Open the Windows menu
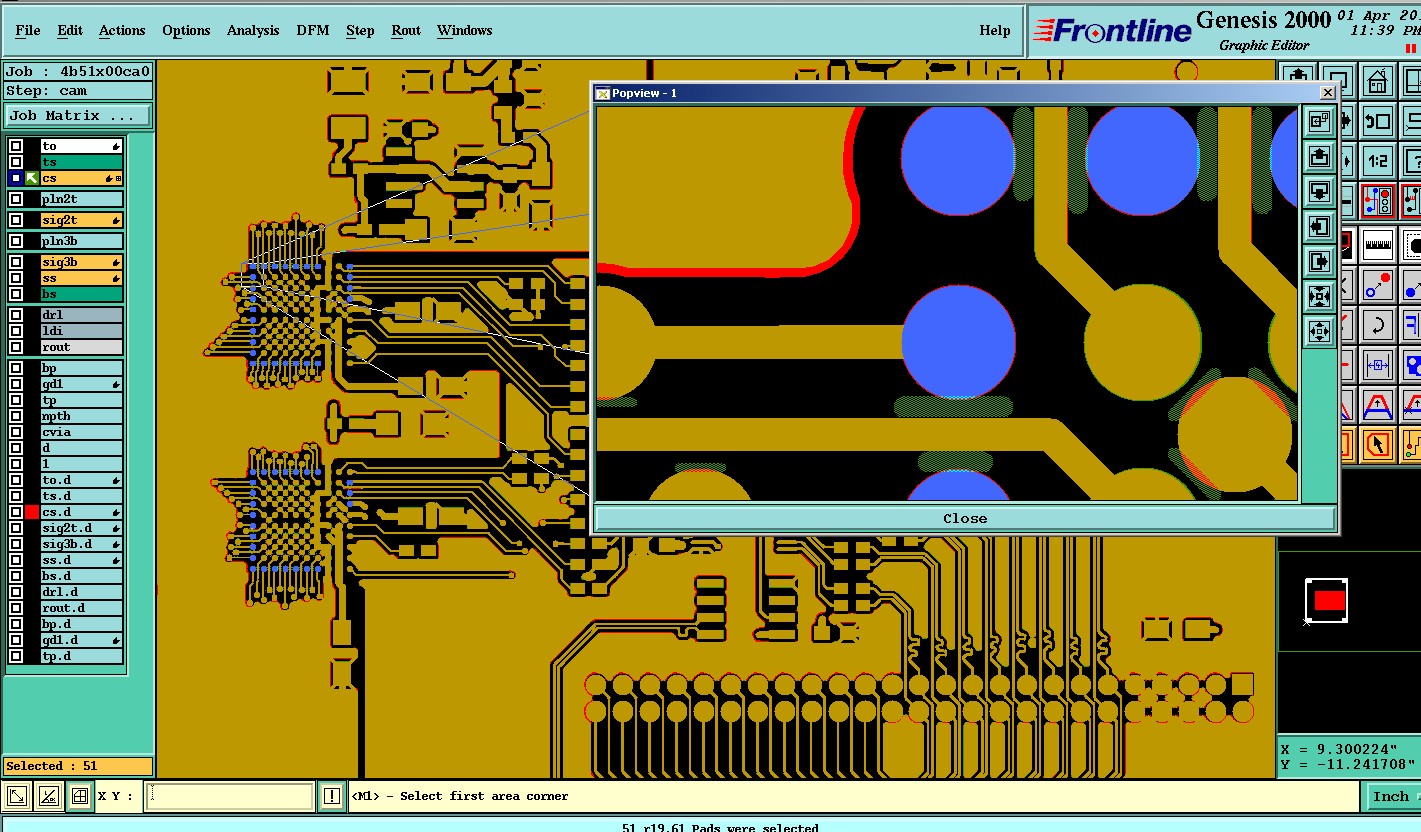This screenshot has width=1421, height=832. pyautogui.click(x=465, y=30)
